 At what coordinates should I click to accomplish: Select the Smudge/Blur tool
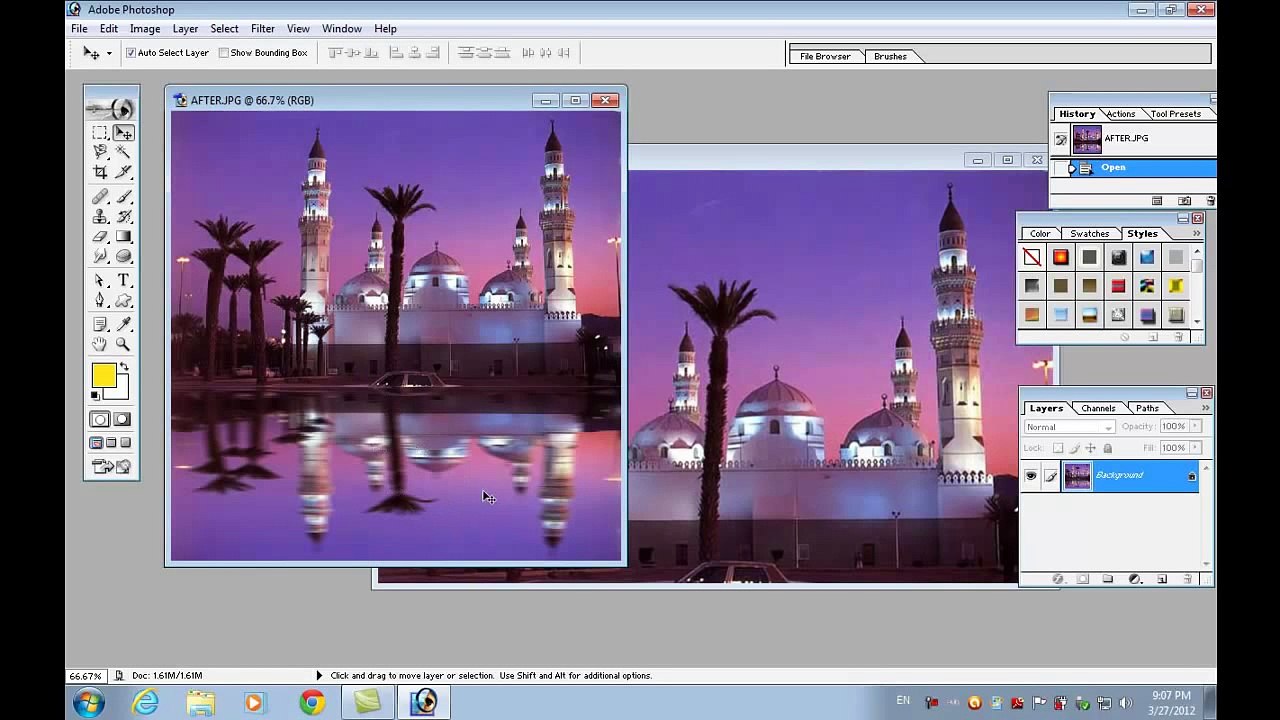(100, 256)
